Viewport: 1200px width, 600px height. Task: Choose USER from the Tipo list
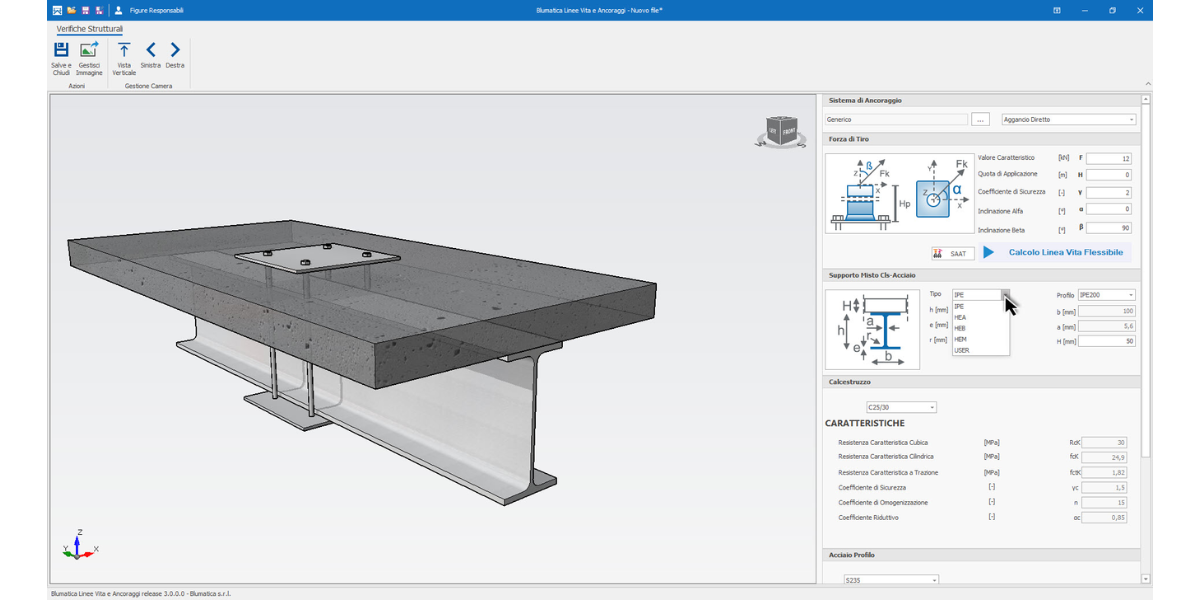pos(980,350)
